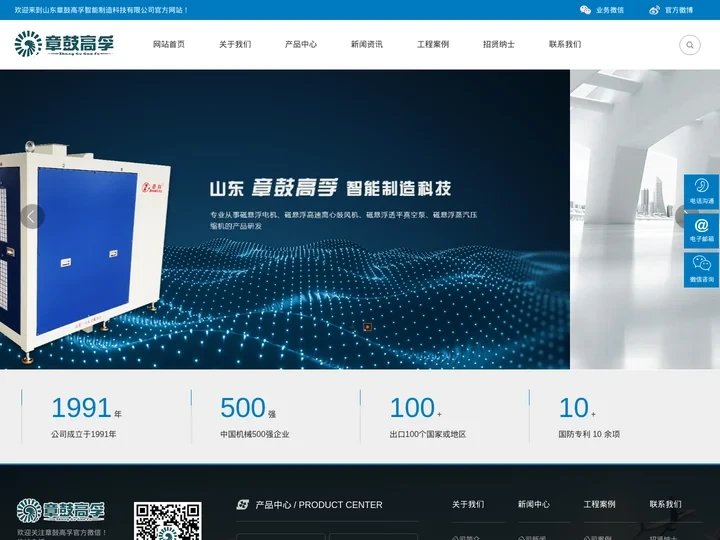Open the 业务微信 WeChat icon in top bar
Viewport: 720px width, 540px height.
(x=585, y=10)
